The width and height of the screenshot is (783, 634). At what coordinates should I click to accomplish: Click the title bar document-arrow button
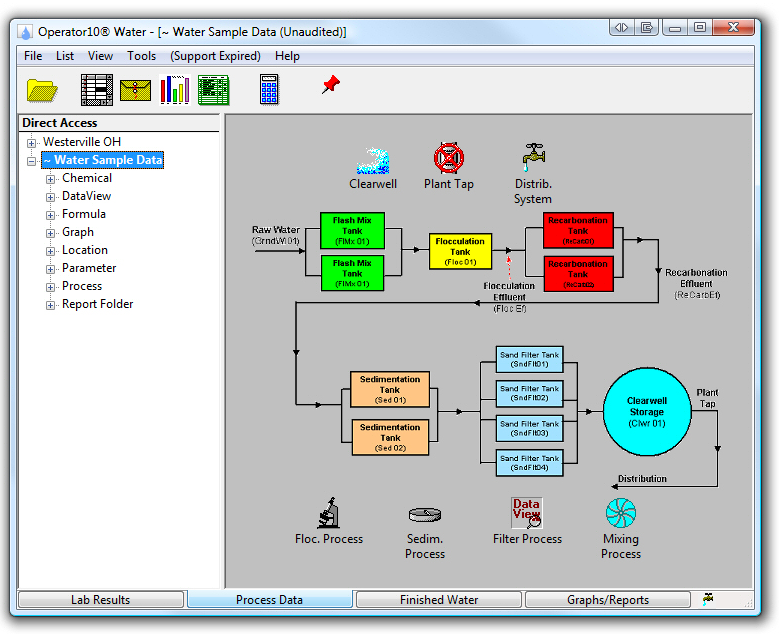click(647, 27)
